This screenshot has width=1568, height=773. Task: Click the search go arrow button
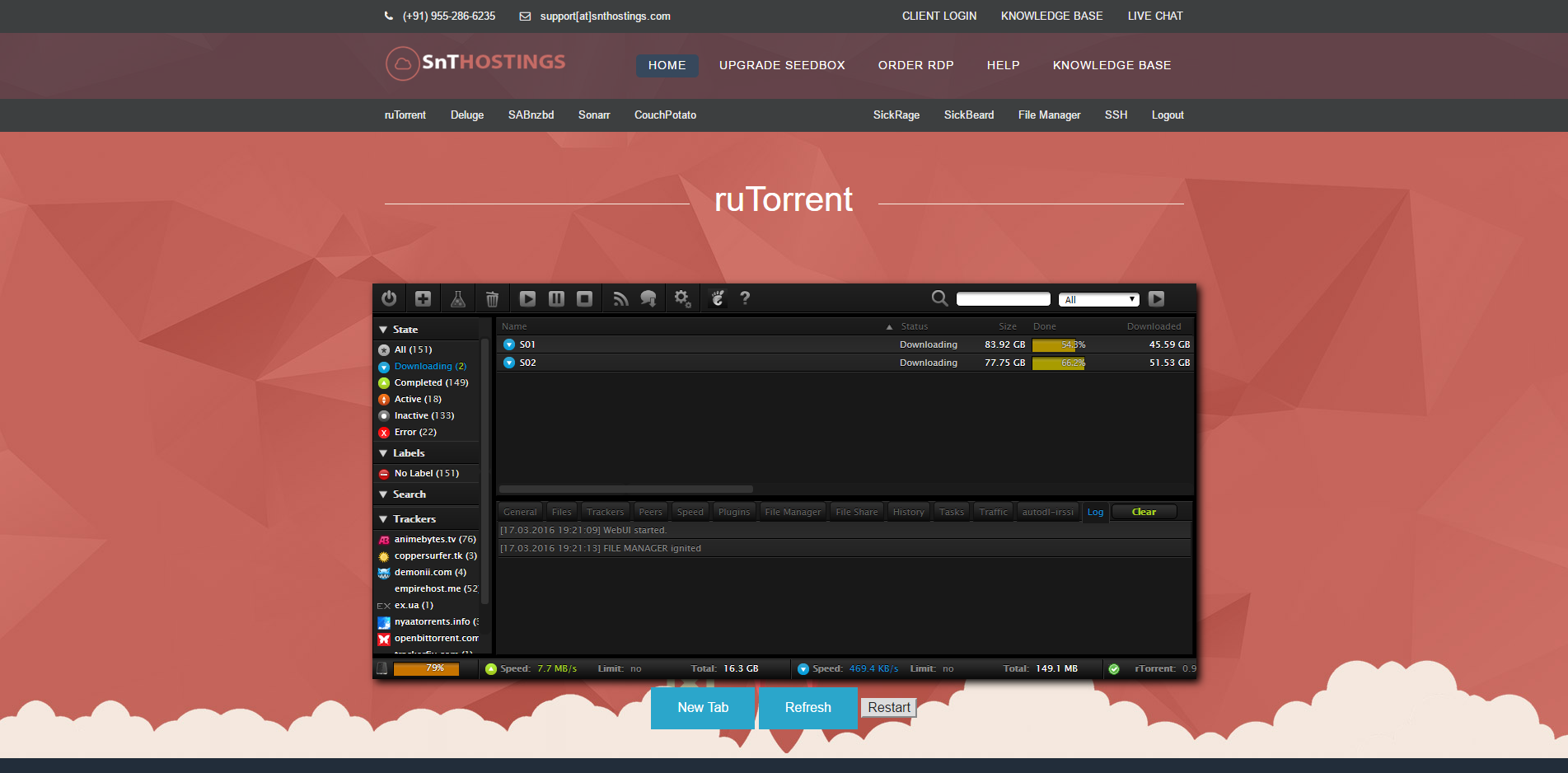point(1156,298)
